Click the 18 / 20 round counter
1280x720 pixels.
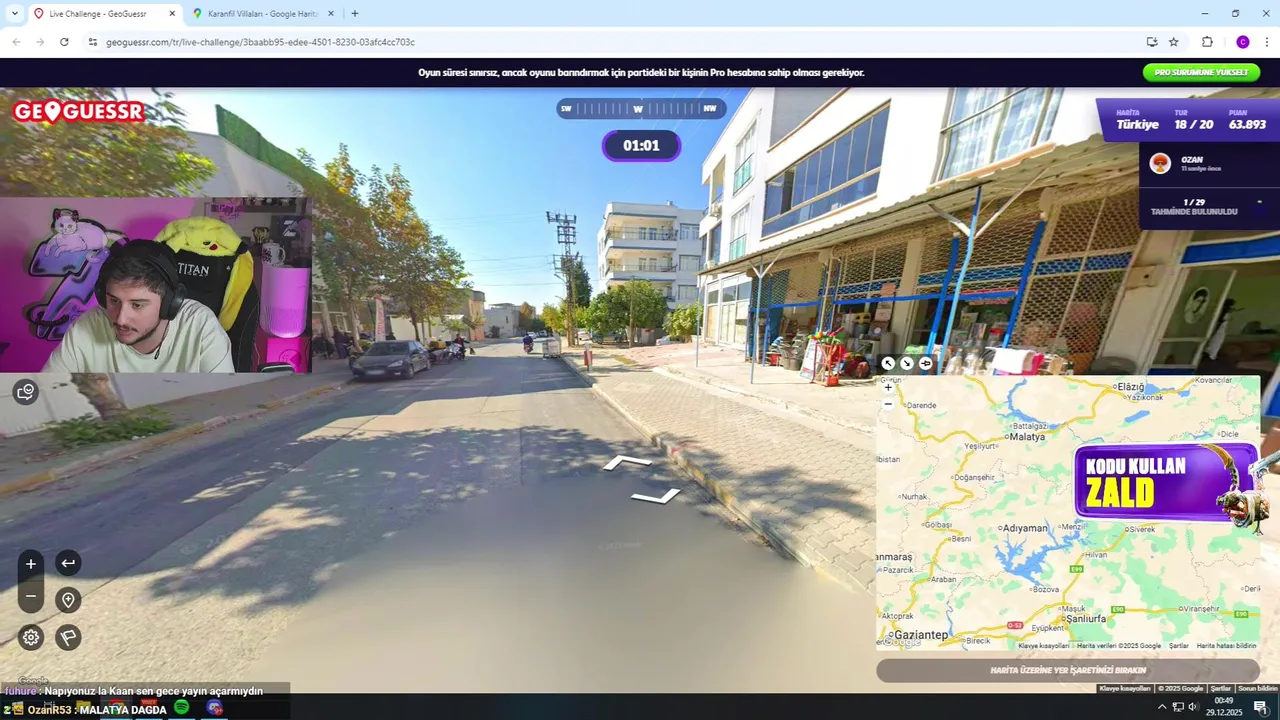click(x=1194, y=125)
